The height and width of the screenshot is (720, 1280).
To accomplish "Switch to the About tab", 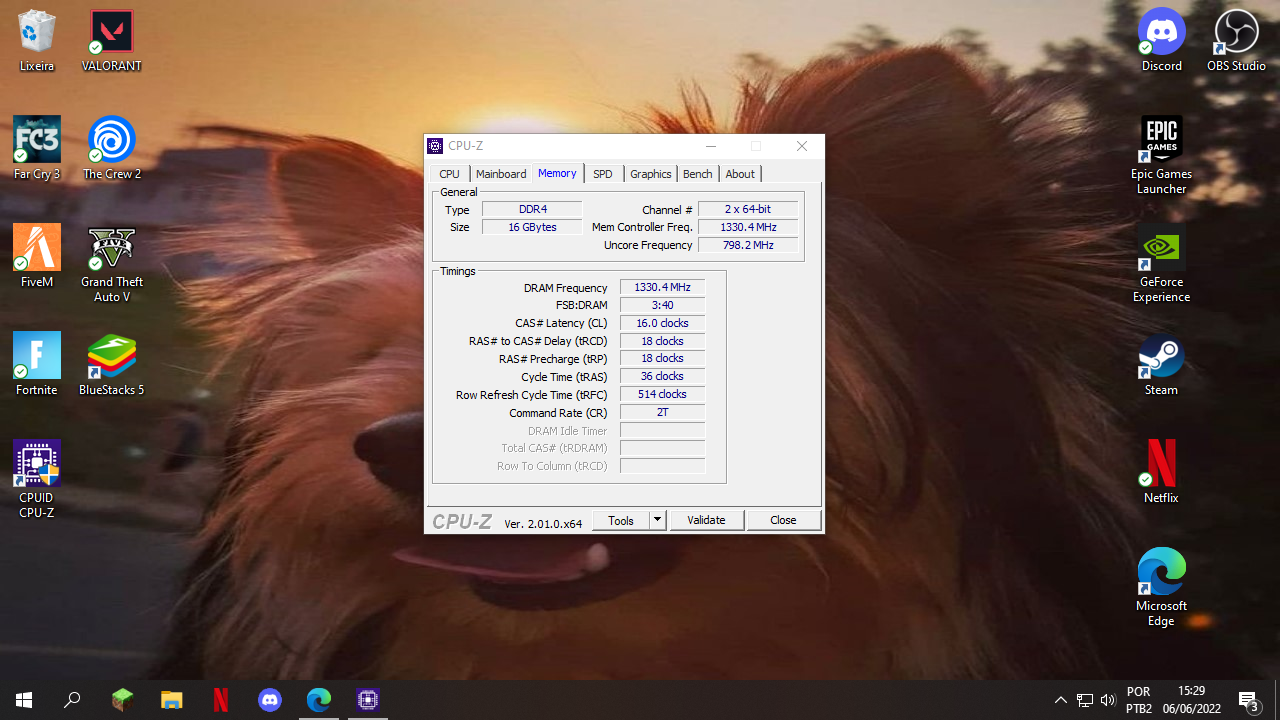I will pos(740,174).
